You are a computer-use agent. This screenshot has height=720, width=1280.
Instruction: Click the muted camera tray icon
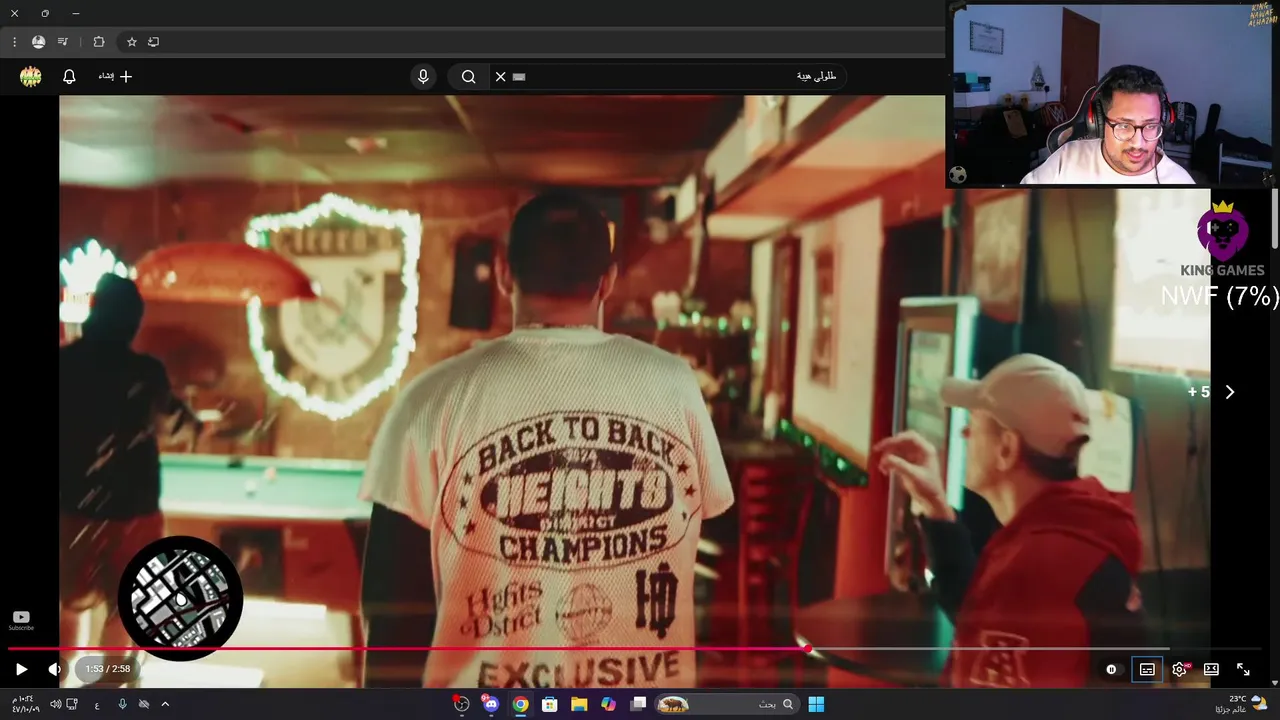pos(144,704)
